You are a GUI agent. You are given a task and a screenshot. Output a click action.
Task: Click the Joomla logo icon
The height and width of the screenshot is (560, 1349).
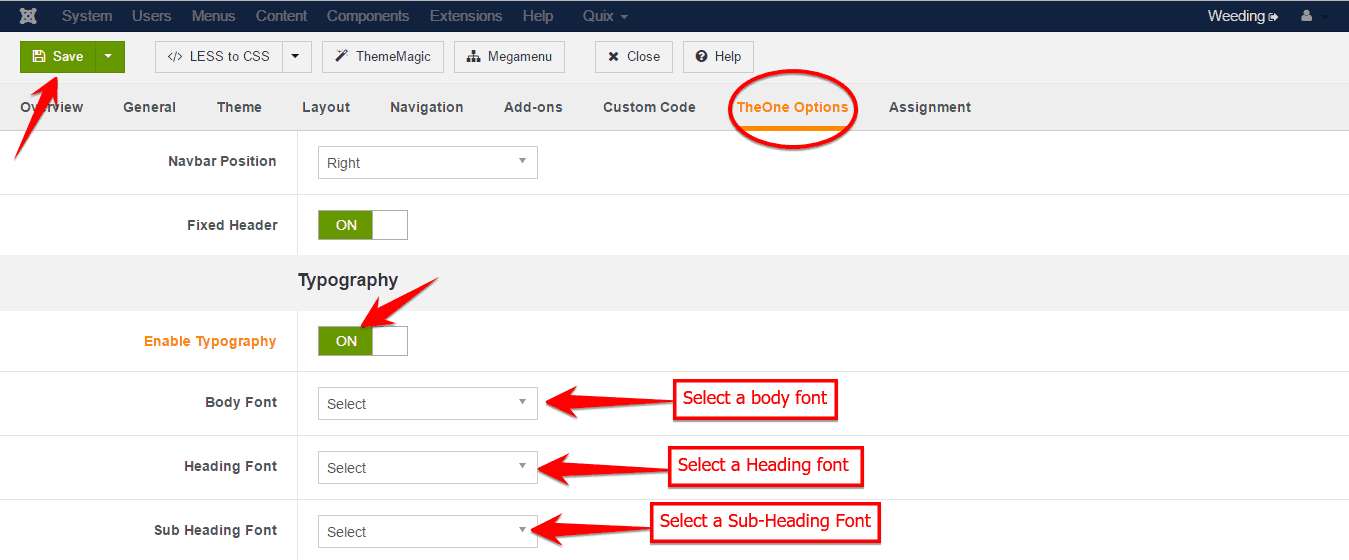click(28, 16)
